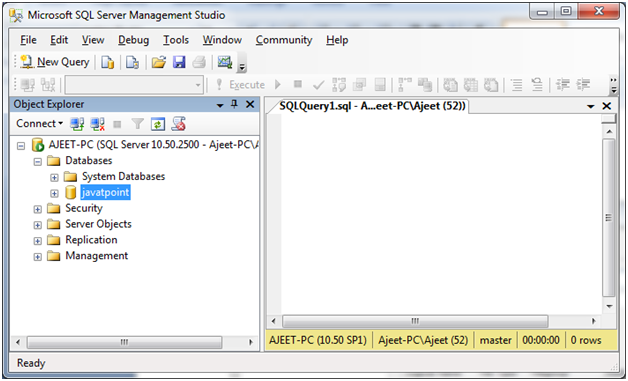The image size is (628, 381).
Task: Comment out the selected lines icon
Action: pos(517,85)
